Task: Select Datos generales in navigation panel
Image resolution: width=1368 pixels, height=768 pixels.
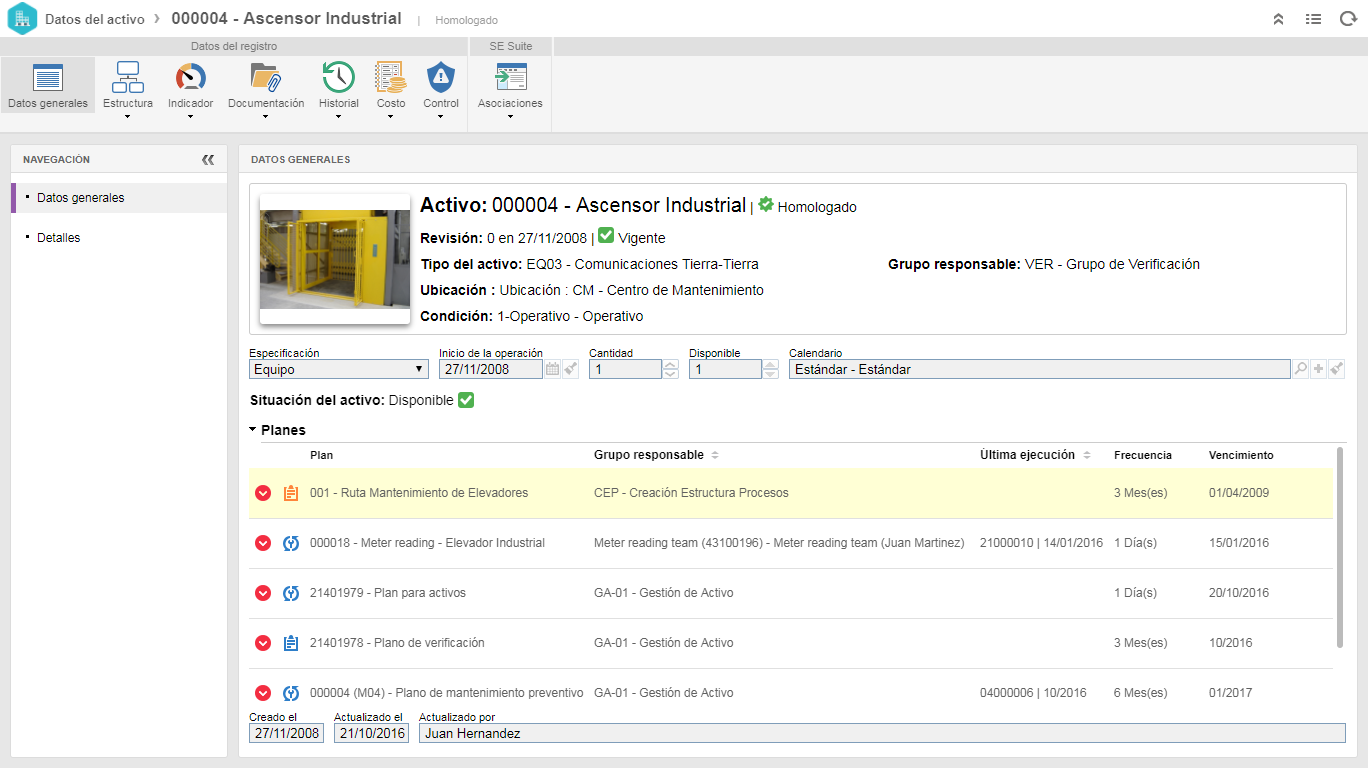Action: click(x=119, y=198)
